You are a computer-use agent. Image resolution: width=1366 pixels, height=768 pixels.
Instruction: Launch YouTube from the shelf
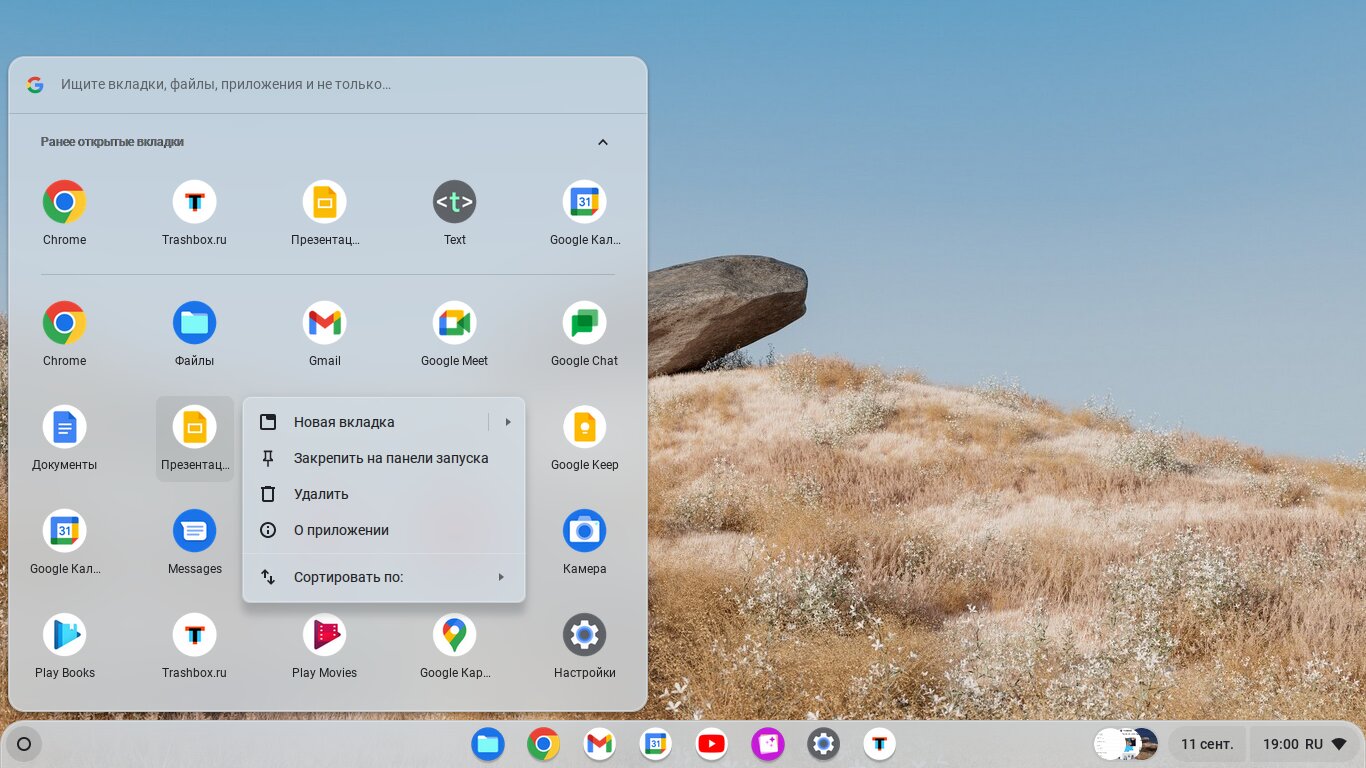pos(712,744)
